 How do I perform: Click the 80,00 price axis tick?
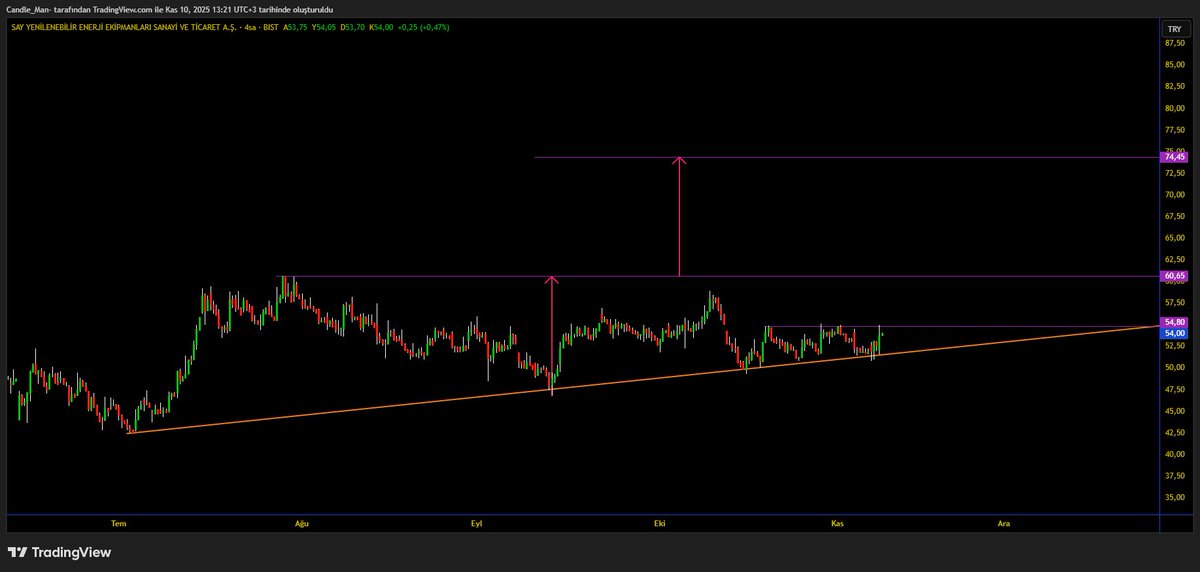point(1174,108)
